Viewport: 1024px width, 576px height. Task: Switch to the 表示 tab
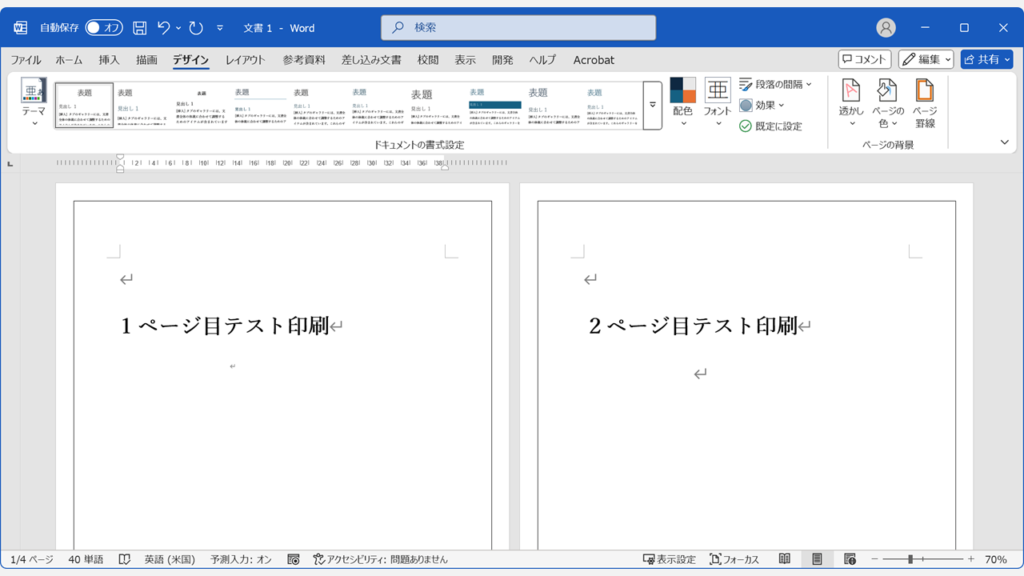465,60
